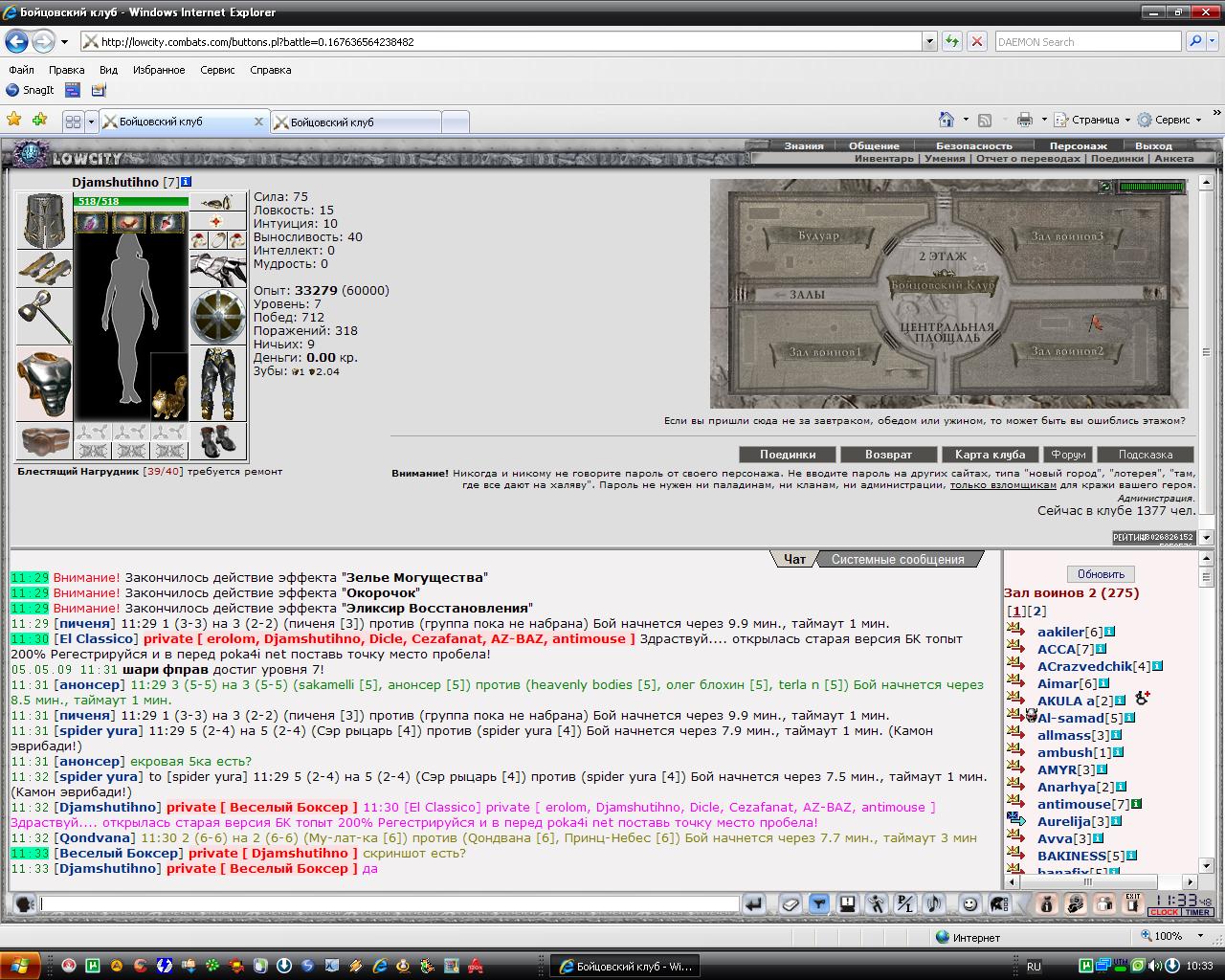This screenshot has width=1225, height=980.
Task: Click the send message arrow icon
Action: [755, 903]
